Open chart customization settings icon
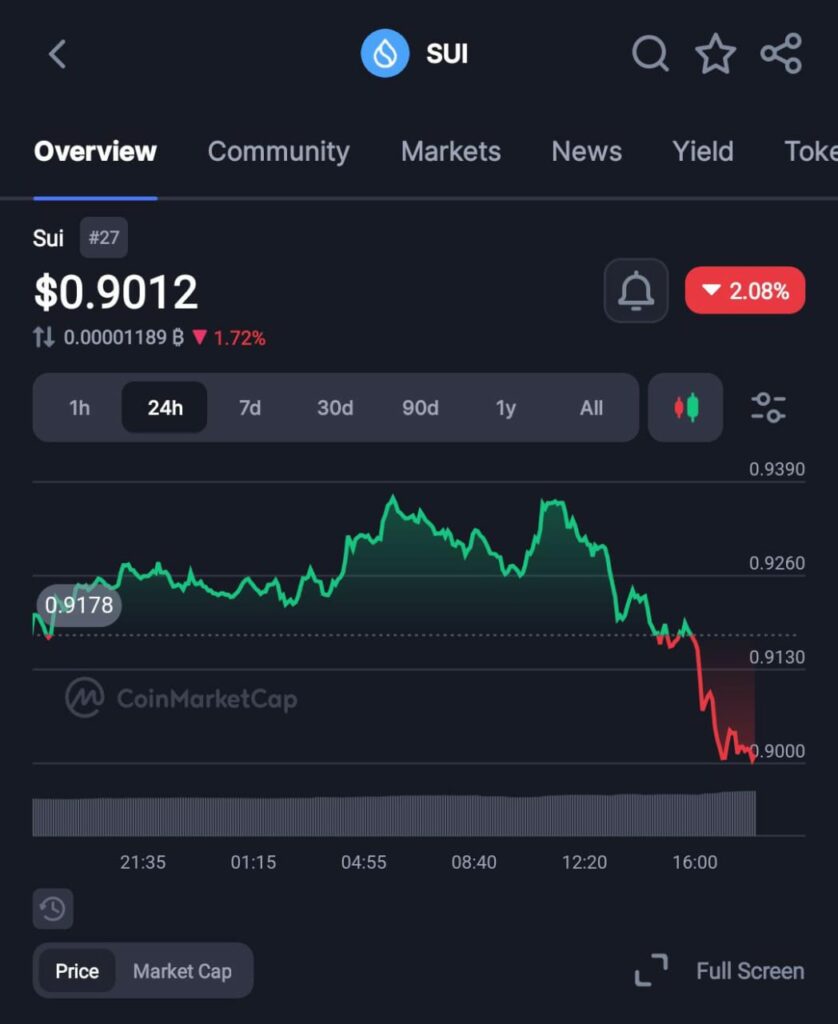The width and height of the screenshot is (838, 1024). (768, 407)
